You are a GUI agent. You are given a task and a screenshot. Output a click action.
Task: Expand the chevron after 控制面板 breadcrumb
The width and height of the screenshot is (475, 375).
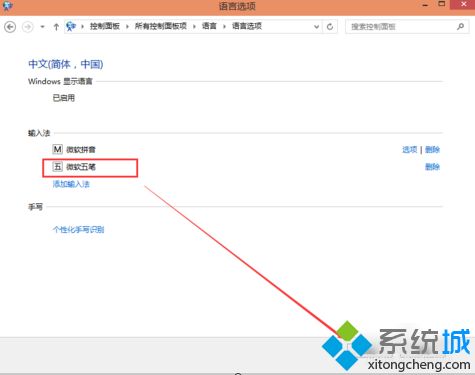pyautogui.click(x=127, y=26)
